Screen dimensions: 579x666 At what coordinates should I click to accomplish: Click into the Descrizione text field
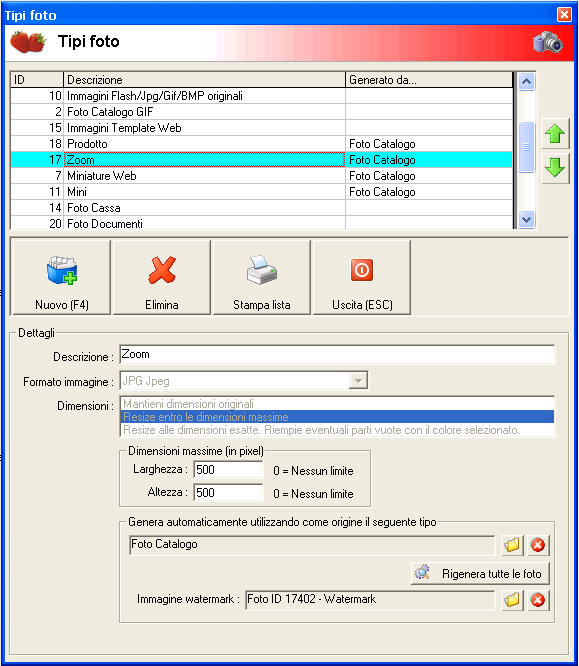pos(337,355)
